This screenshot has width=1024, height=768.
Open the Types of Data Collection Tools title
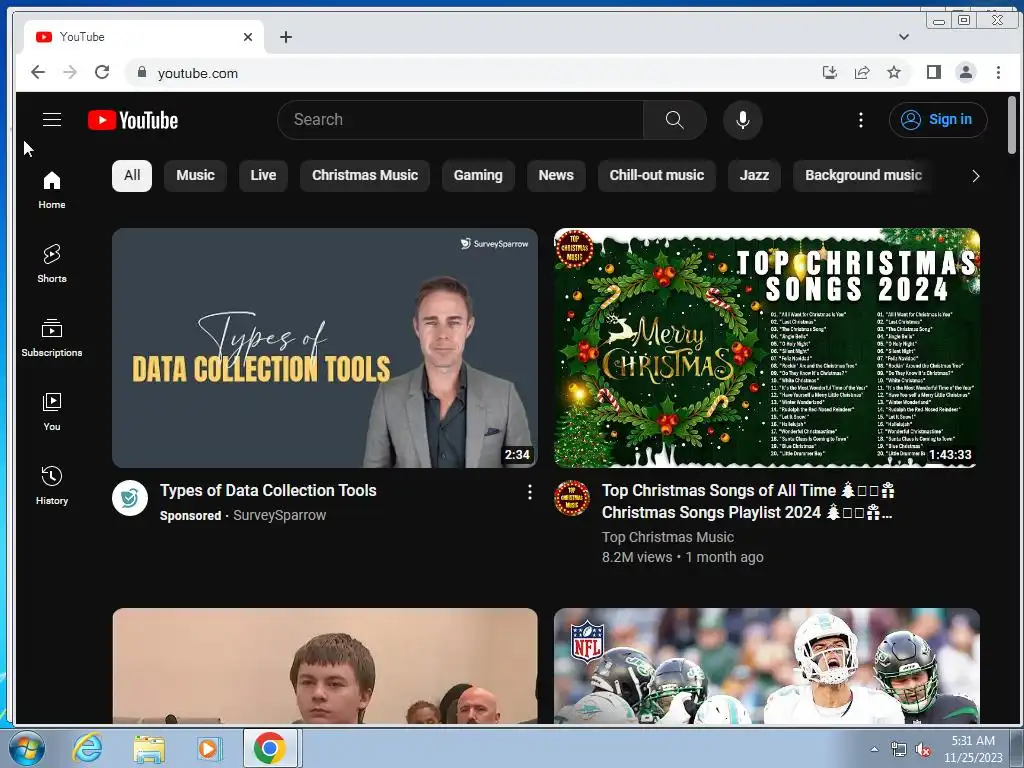point(268,490)
